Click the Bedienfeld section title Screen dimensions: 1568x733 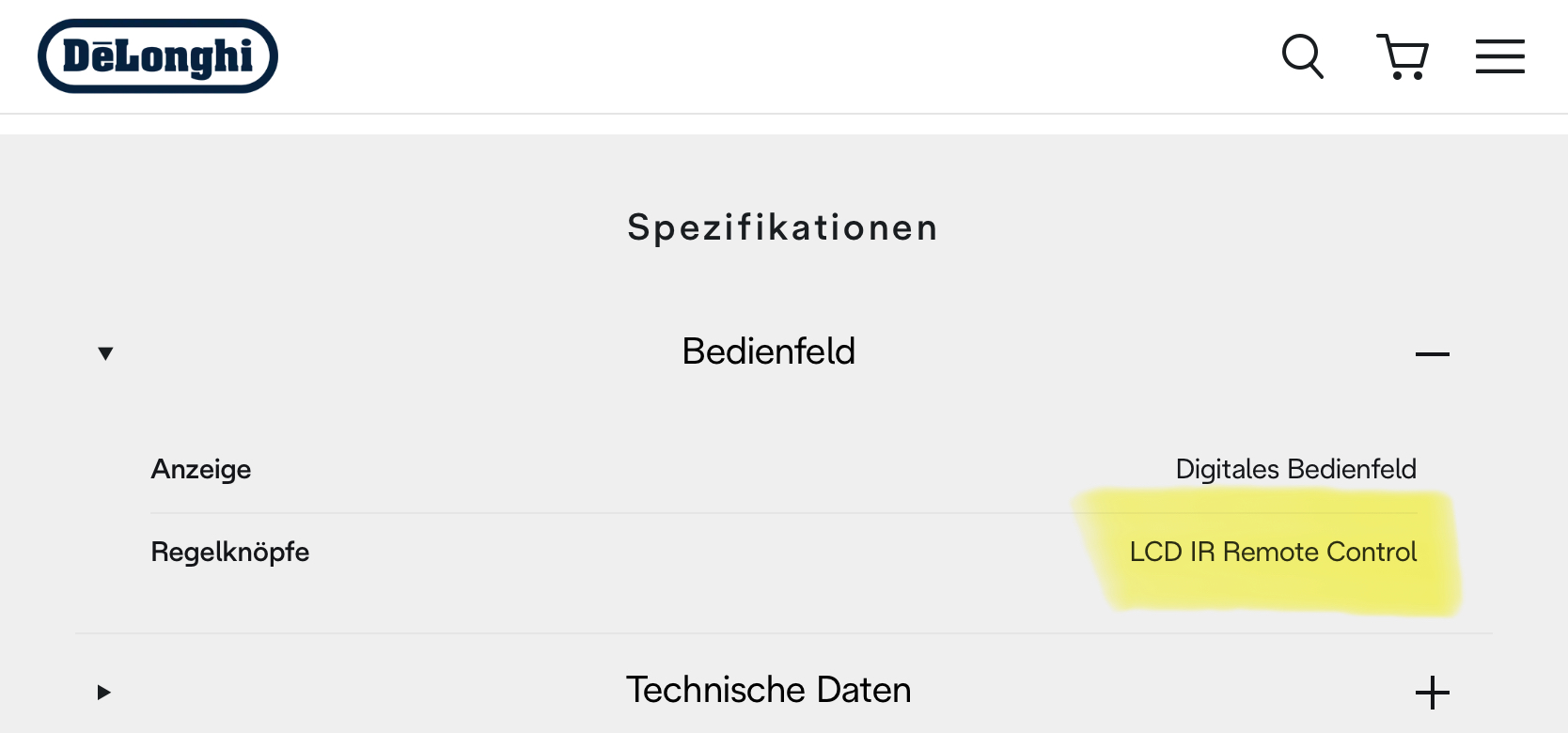[x=768, y=351]
